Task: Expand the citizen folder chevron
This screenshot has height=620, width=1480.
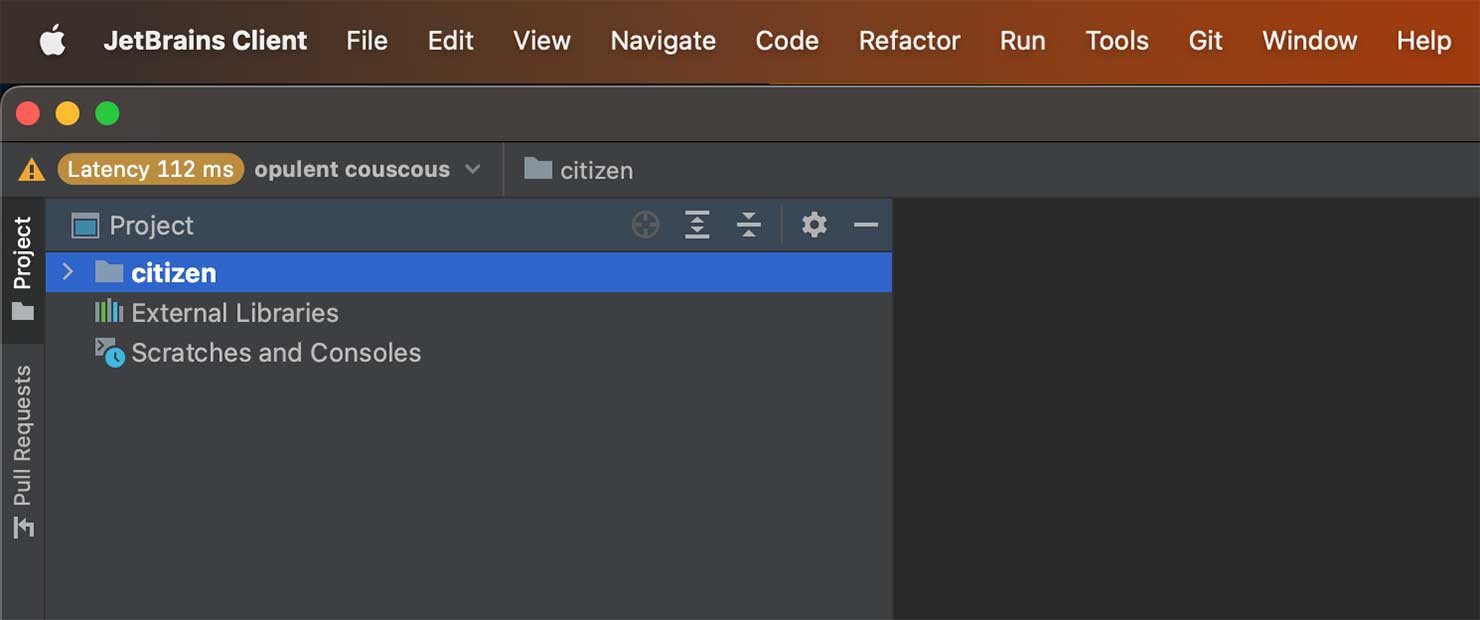Action: click(x=68, y=272)
